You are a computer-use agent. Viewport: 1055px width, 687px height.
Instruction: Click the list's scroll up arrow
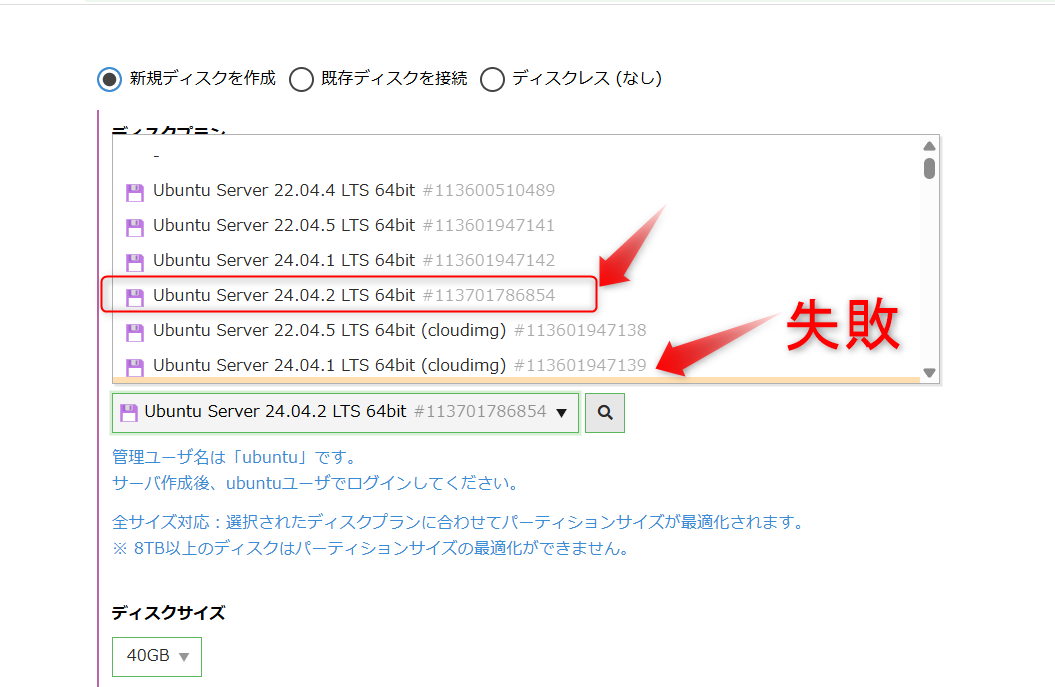929,146
